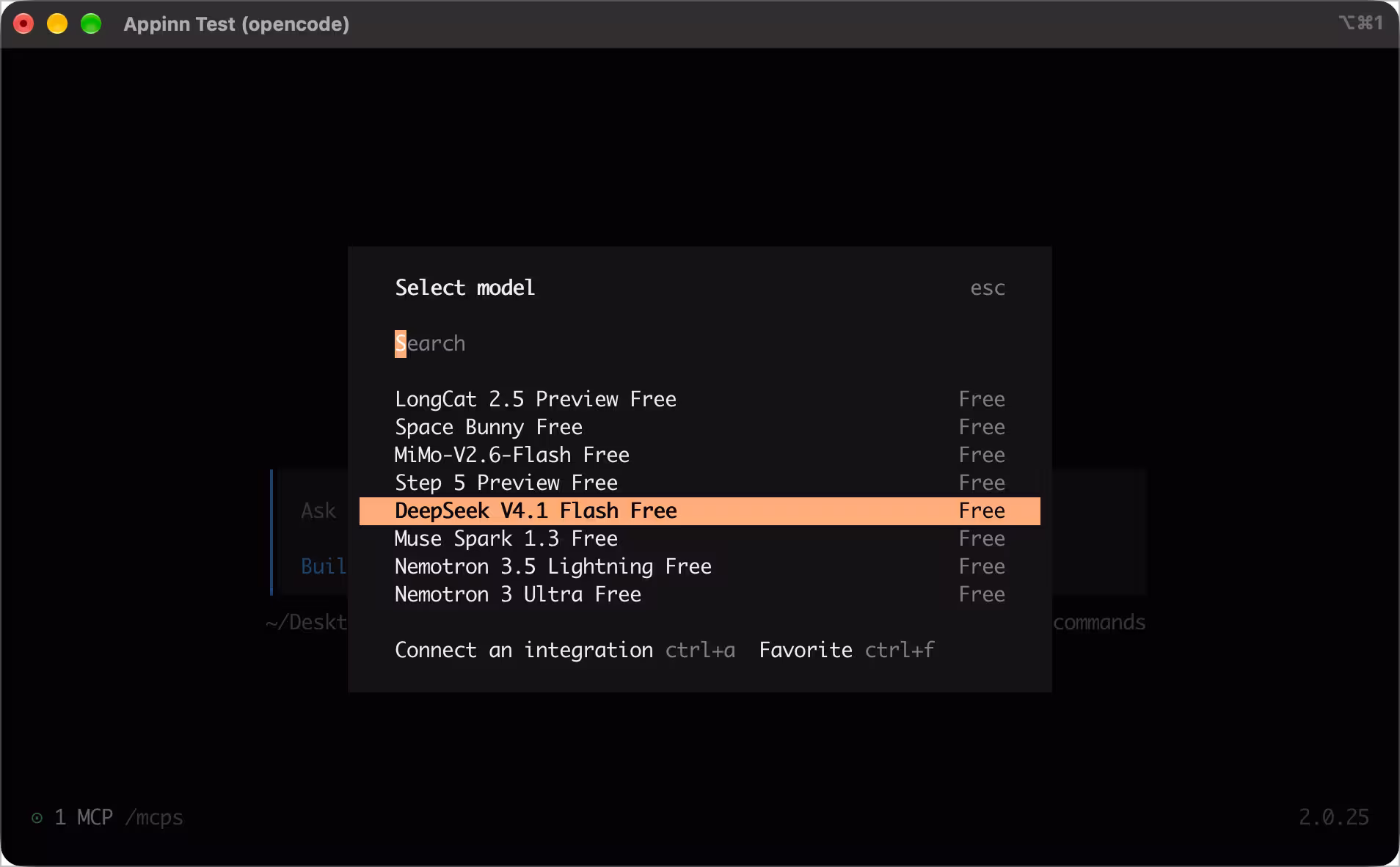
Task: Maximize window using green button
Action: 91,24
